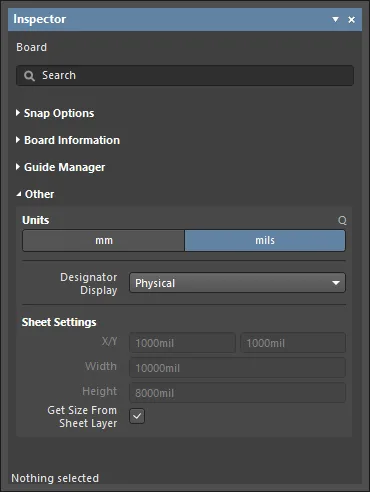Image resolution: width=370 pixels, height=492 pixels.
Task: Uncheck Get Size From Sheet Layer
Action: [x=137, y=416]
